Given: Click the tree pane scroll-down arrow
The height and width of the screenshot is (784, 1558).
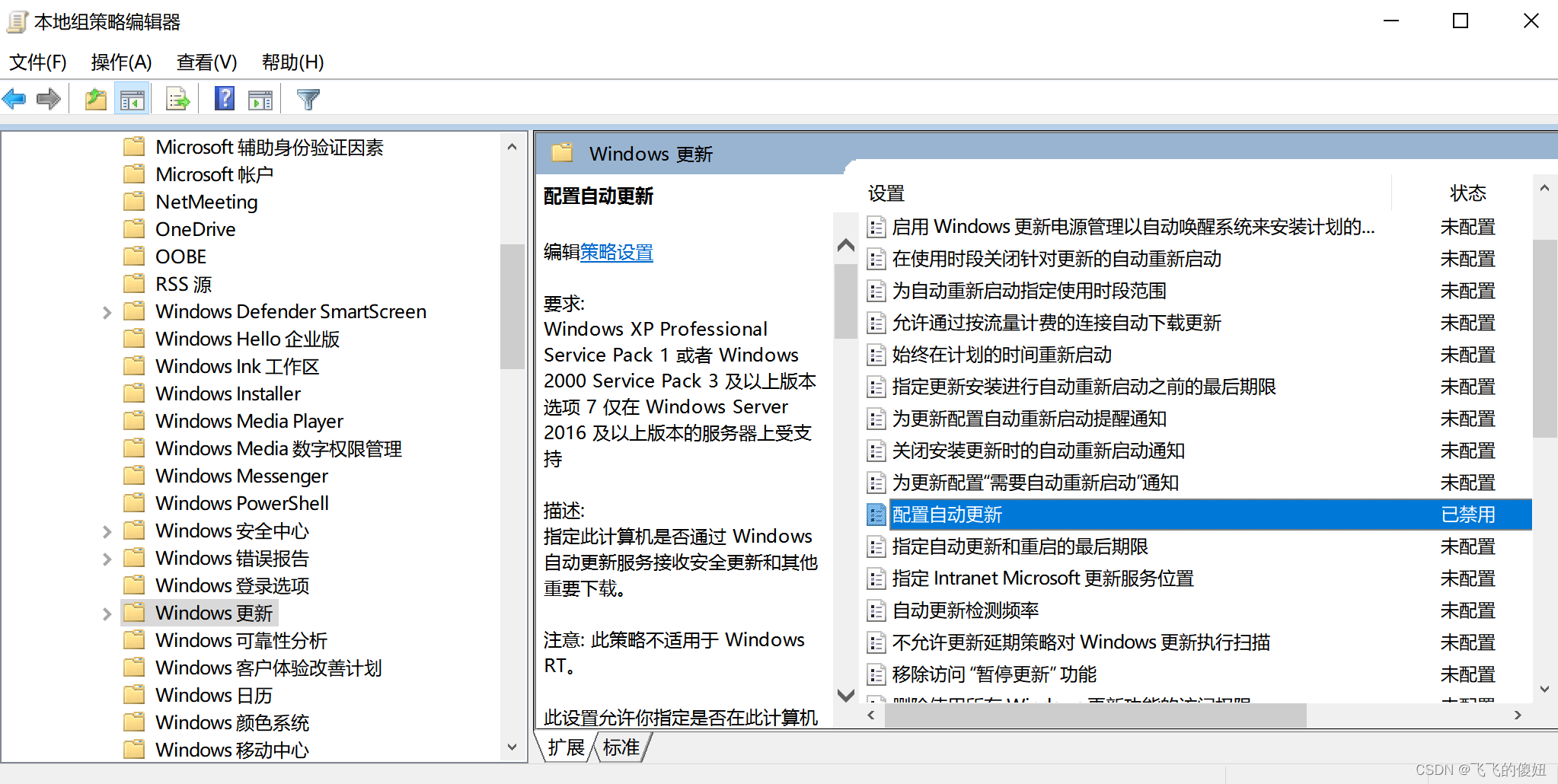Looking at the screenshot, I should coord(512,747).
